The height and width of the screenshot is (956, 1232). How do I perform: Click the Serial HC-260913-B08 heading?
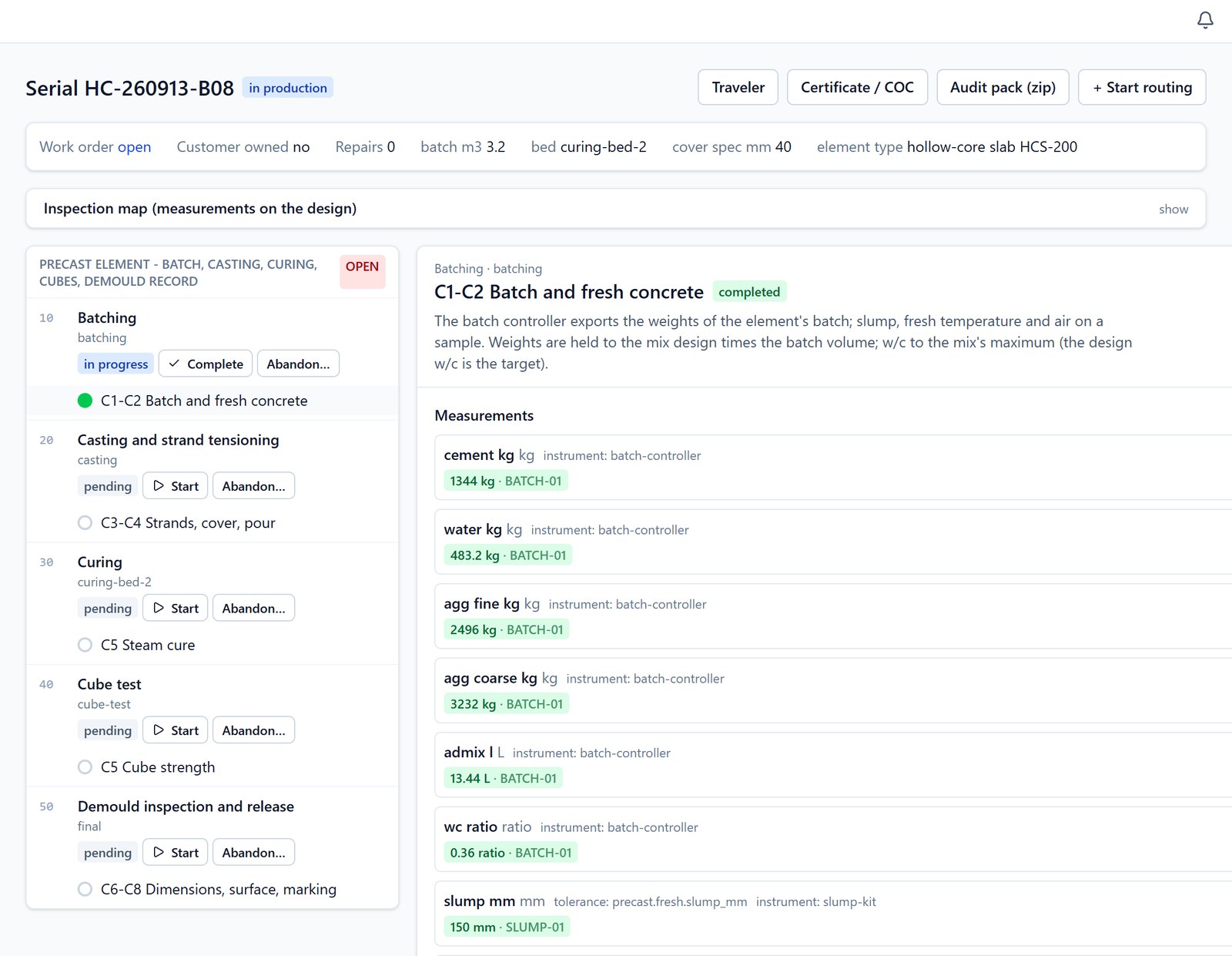pyautogui.click(x=129, y=88)
